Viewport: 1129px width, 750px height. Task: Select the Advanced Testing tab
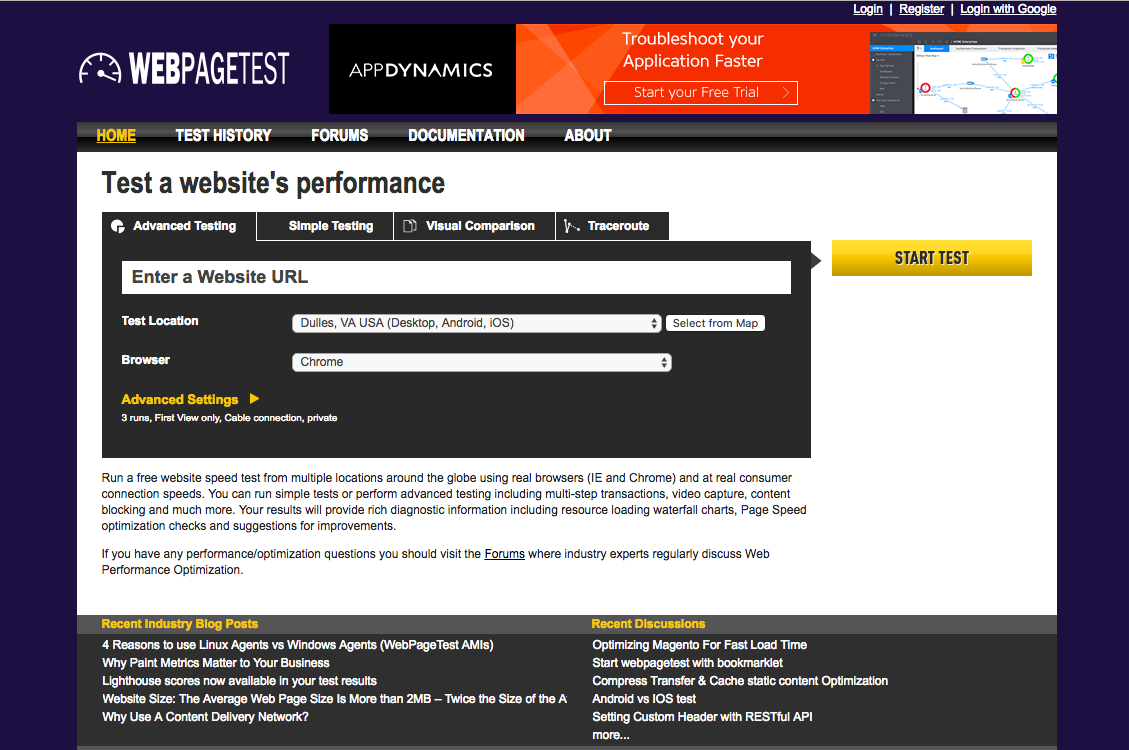coord(179,226)
